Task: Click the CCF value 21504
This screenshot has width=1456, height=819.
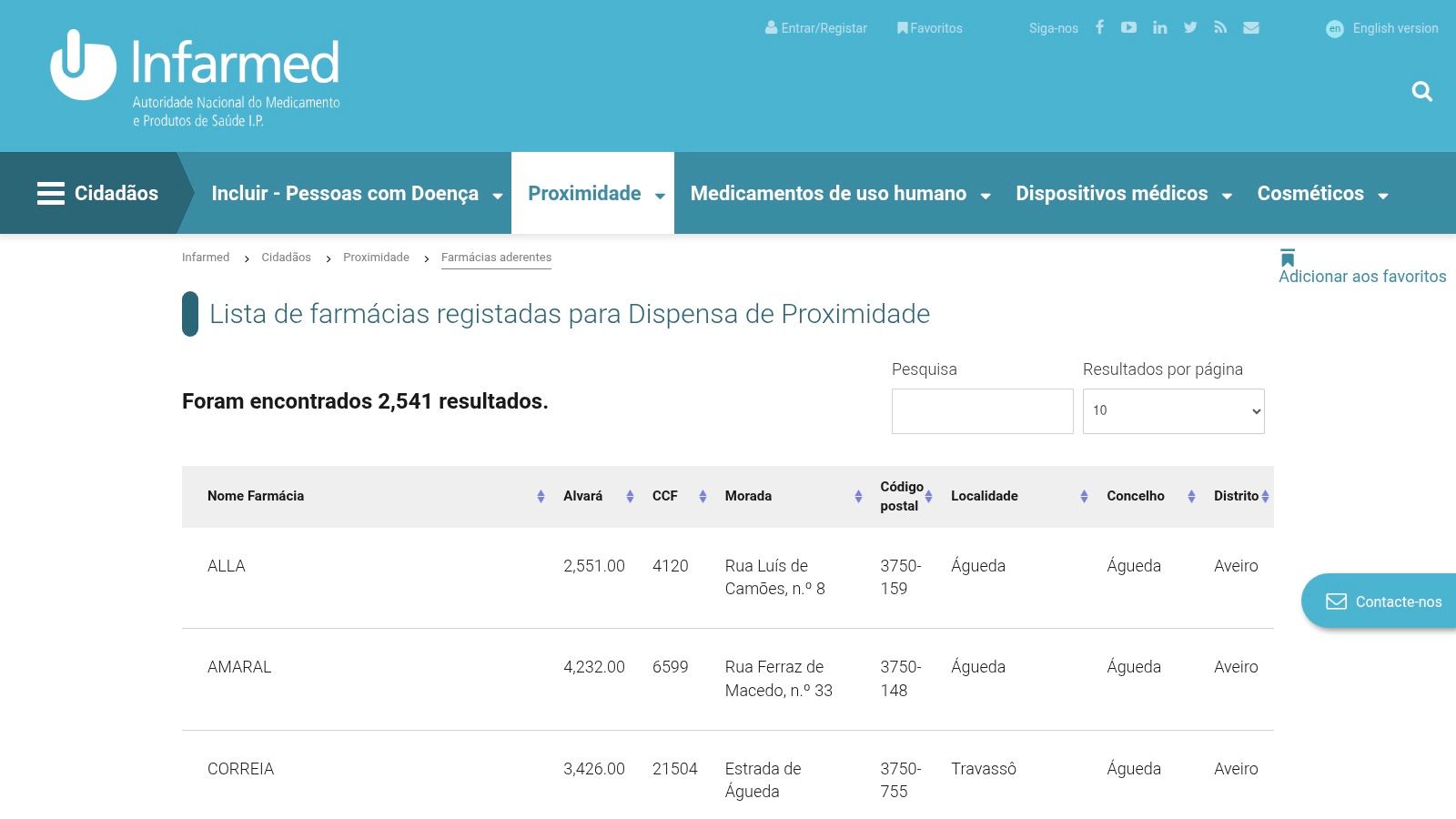Action: [x=675, y=769]
